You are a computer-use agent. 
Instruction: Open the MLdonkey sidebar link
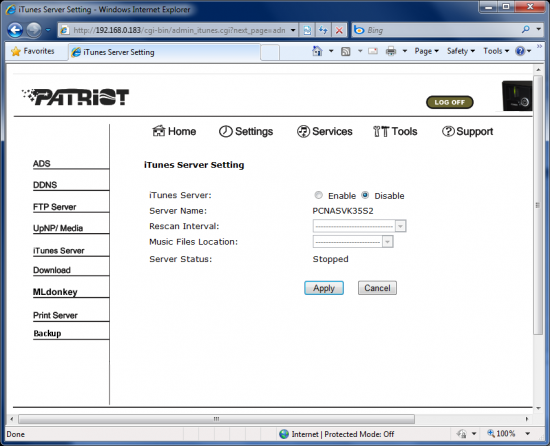click(55, 292)
